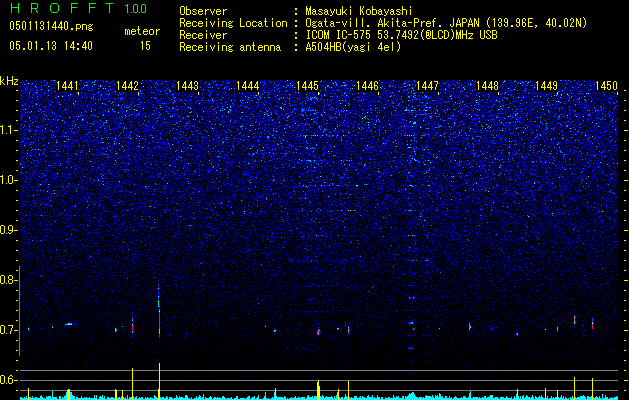
Task: Click the 05.01.13 14:40 date stamp
Action: (51, 46)
